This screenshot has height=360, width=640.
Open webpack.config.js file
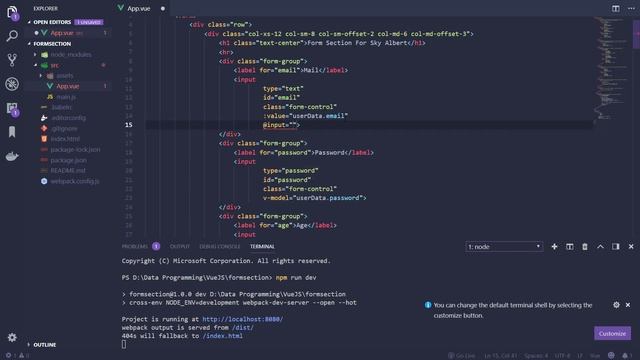pos(75,181)
